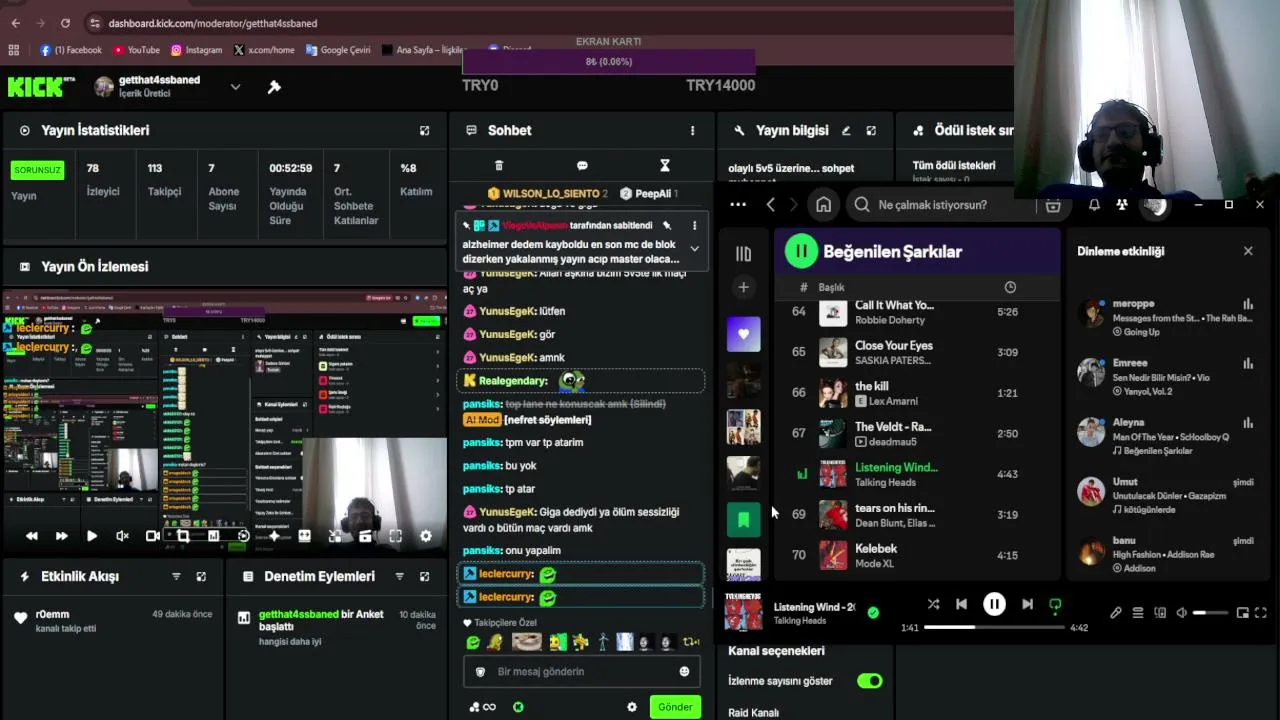
Task: Toggle Spotify repeat mode
Action: click(1054, 604)
